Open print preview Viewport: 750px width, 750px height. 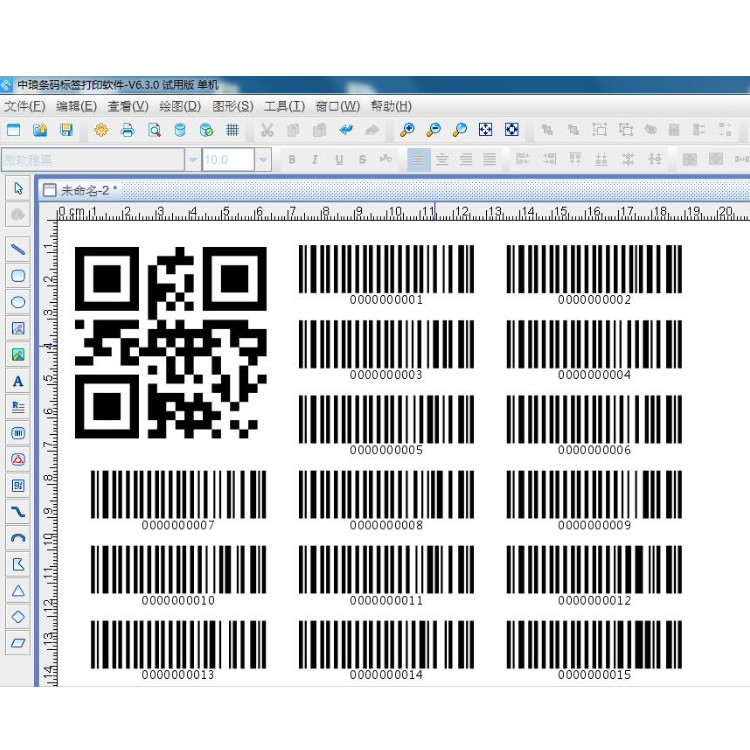154,130
